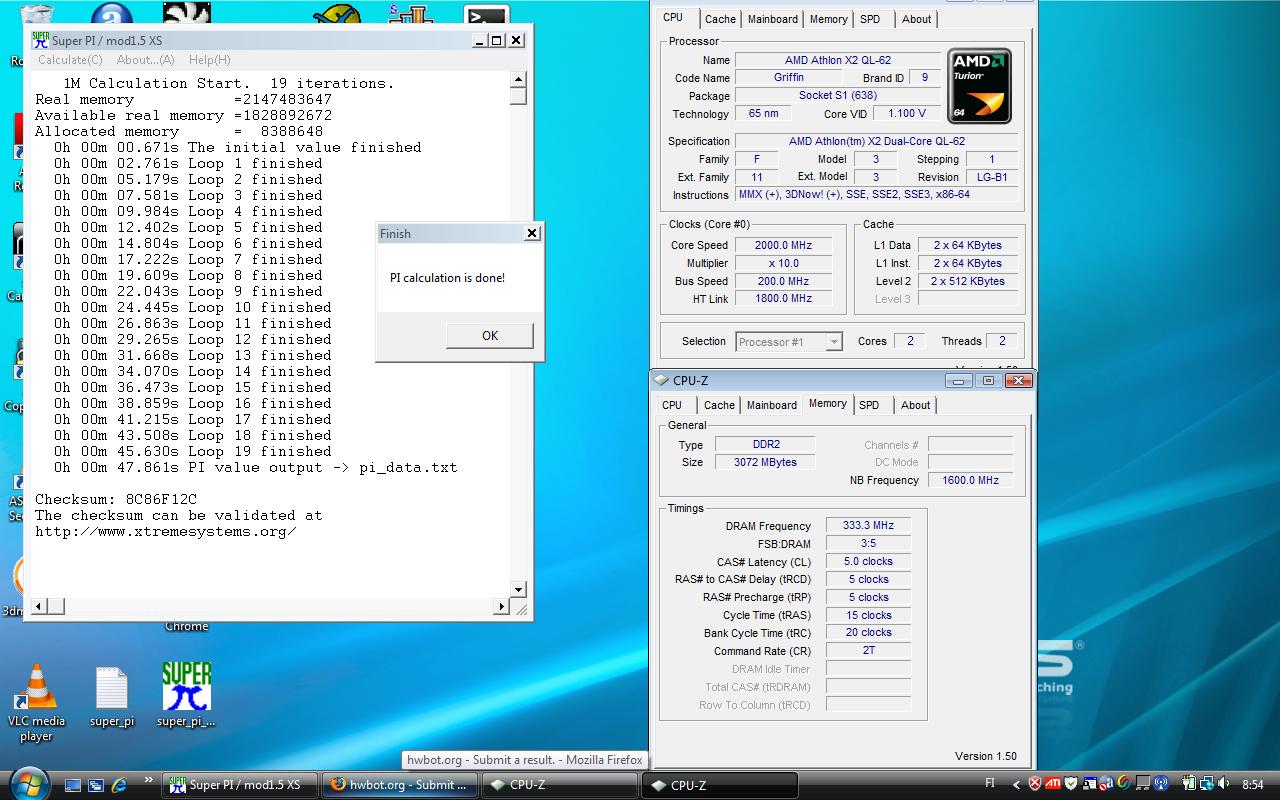Click the PI value output -> pi_data.txt line
The width and height of the screenshot is (1280, 800).
[256, 467]
